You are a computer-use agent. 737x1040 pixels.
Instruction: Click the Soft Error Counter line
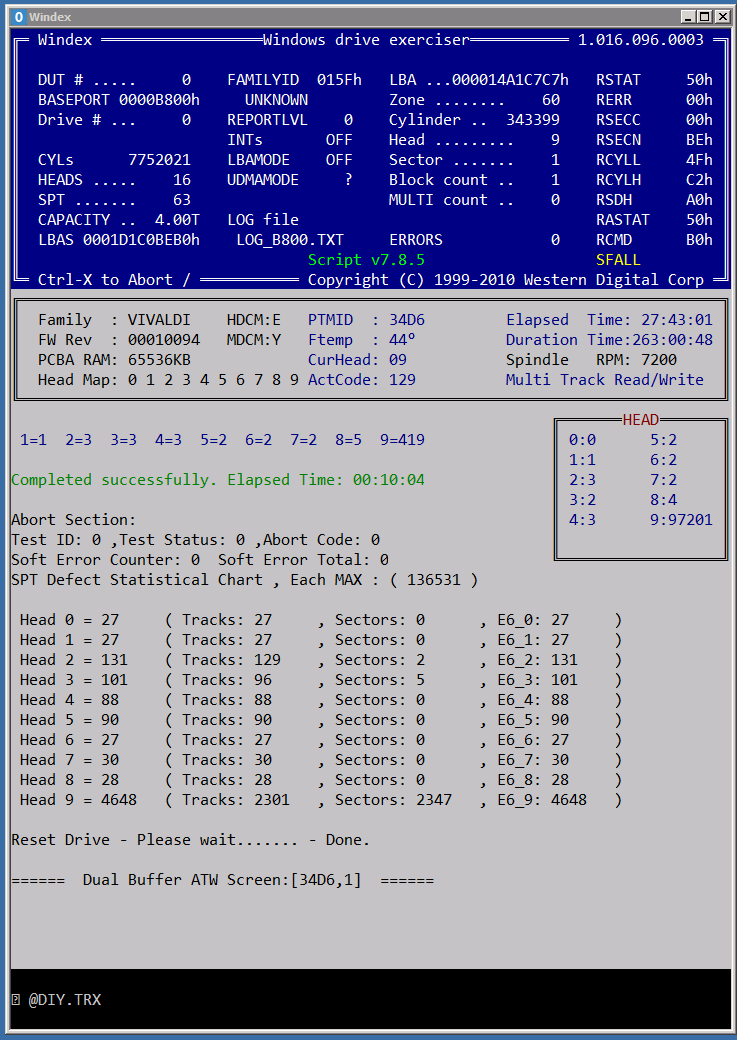click(x=200, y=560)
